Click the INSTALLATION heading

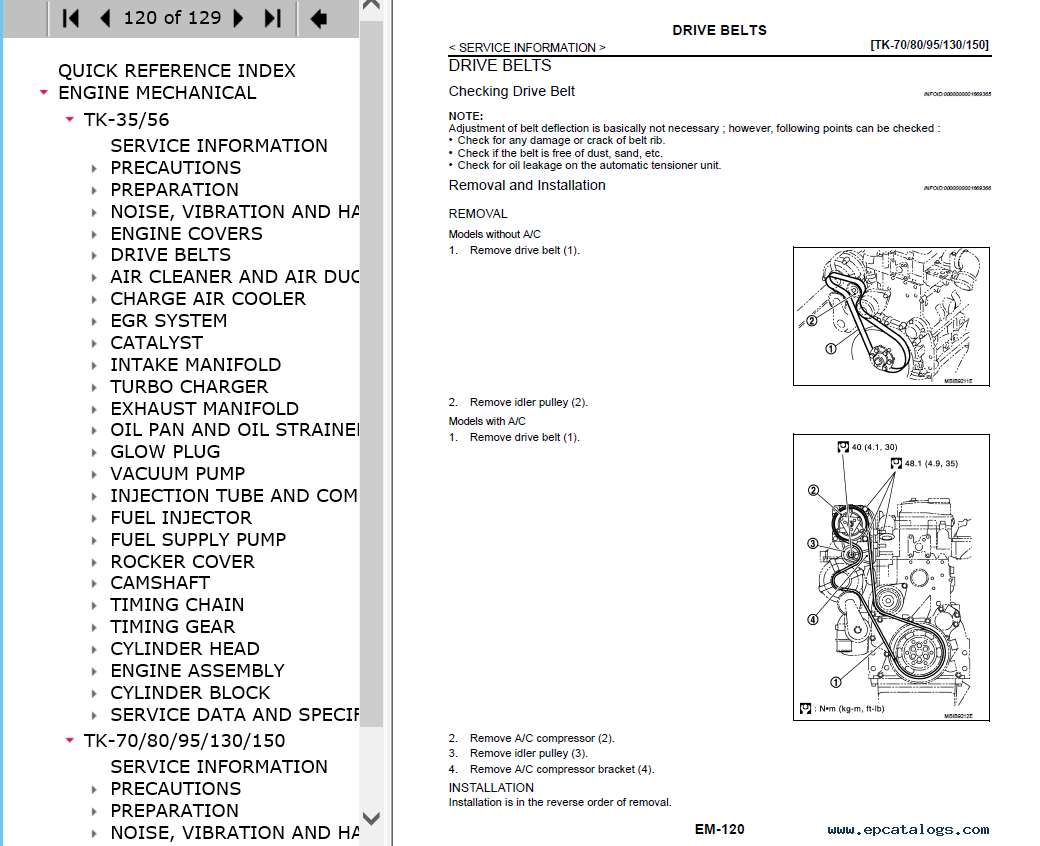pos(491,788)
